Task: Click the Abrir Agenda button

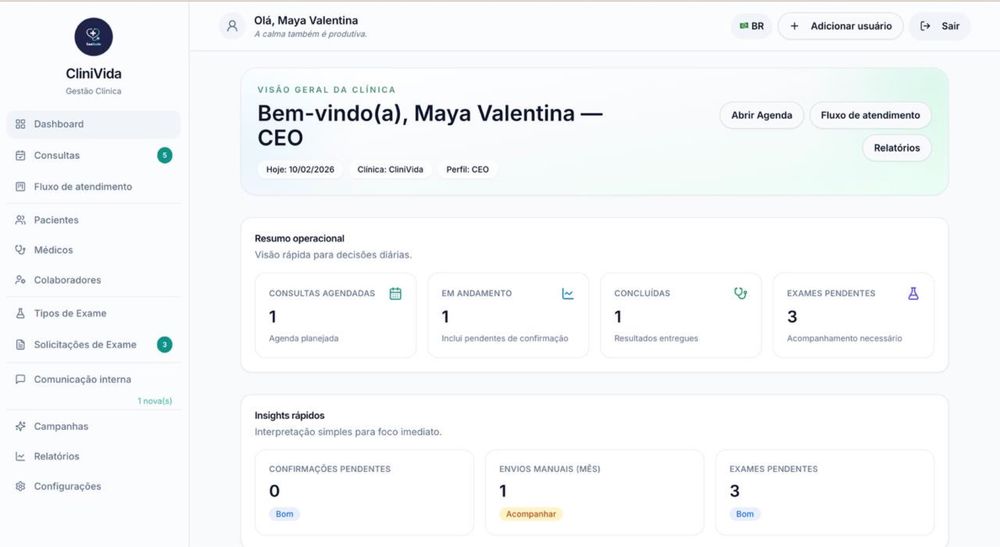Action: (x=761, y=115)
